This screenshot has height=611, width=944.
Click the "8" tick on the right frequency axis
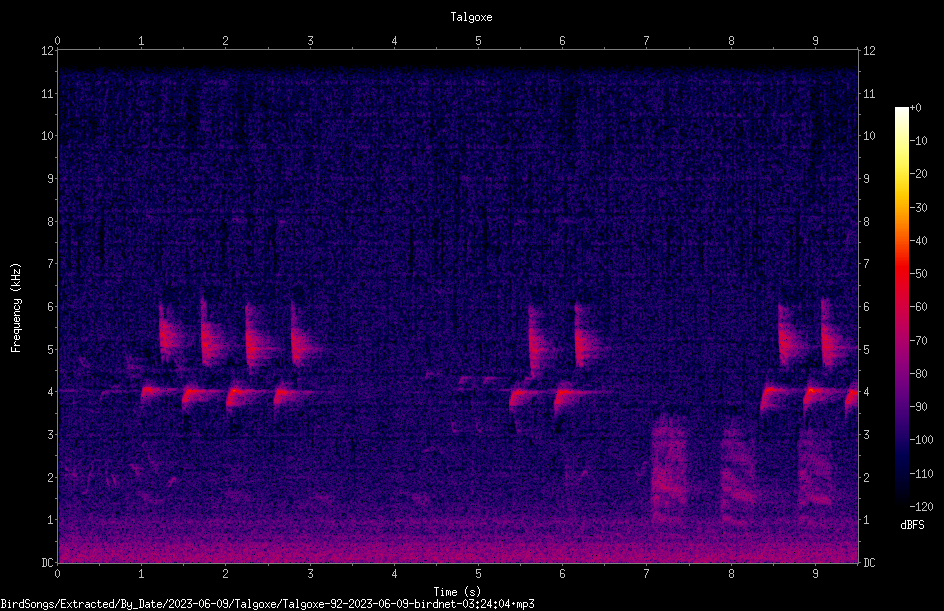tap(866, 222)
